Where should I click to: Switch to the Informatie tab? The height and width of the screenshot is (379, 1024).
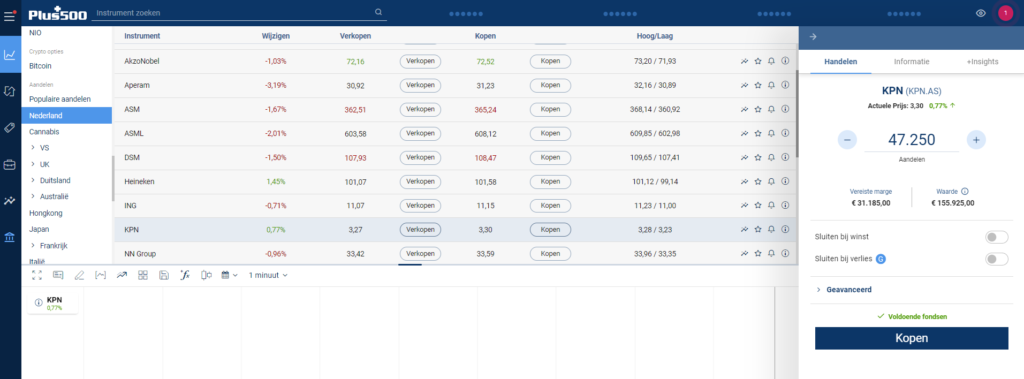(911, 61)
